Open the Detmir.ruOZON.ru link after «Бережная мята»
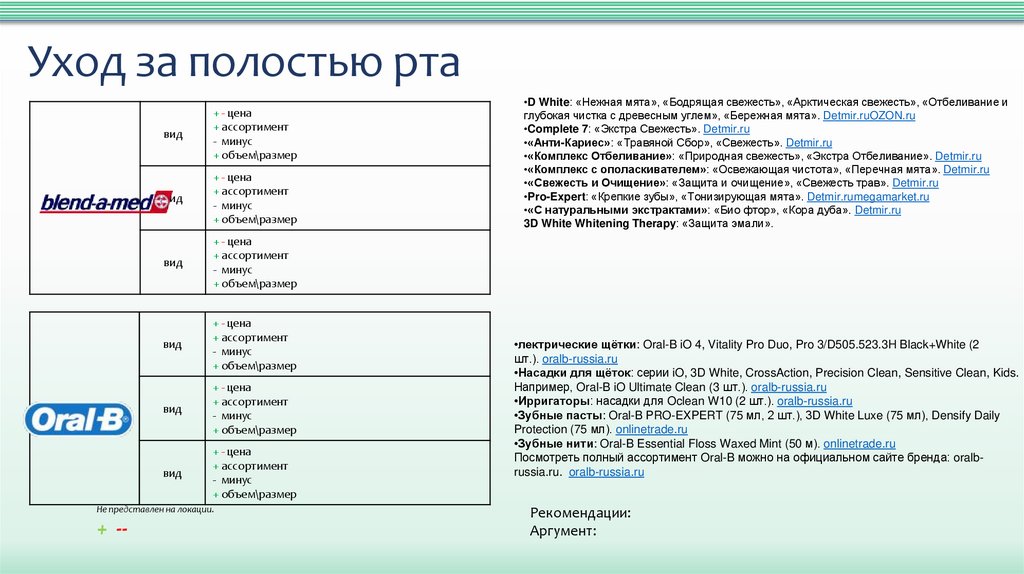 tap(869, 116)
